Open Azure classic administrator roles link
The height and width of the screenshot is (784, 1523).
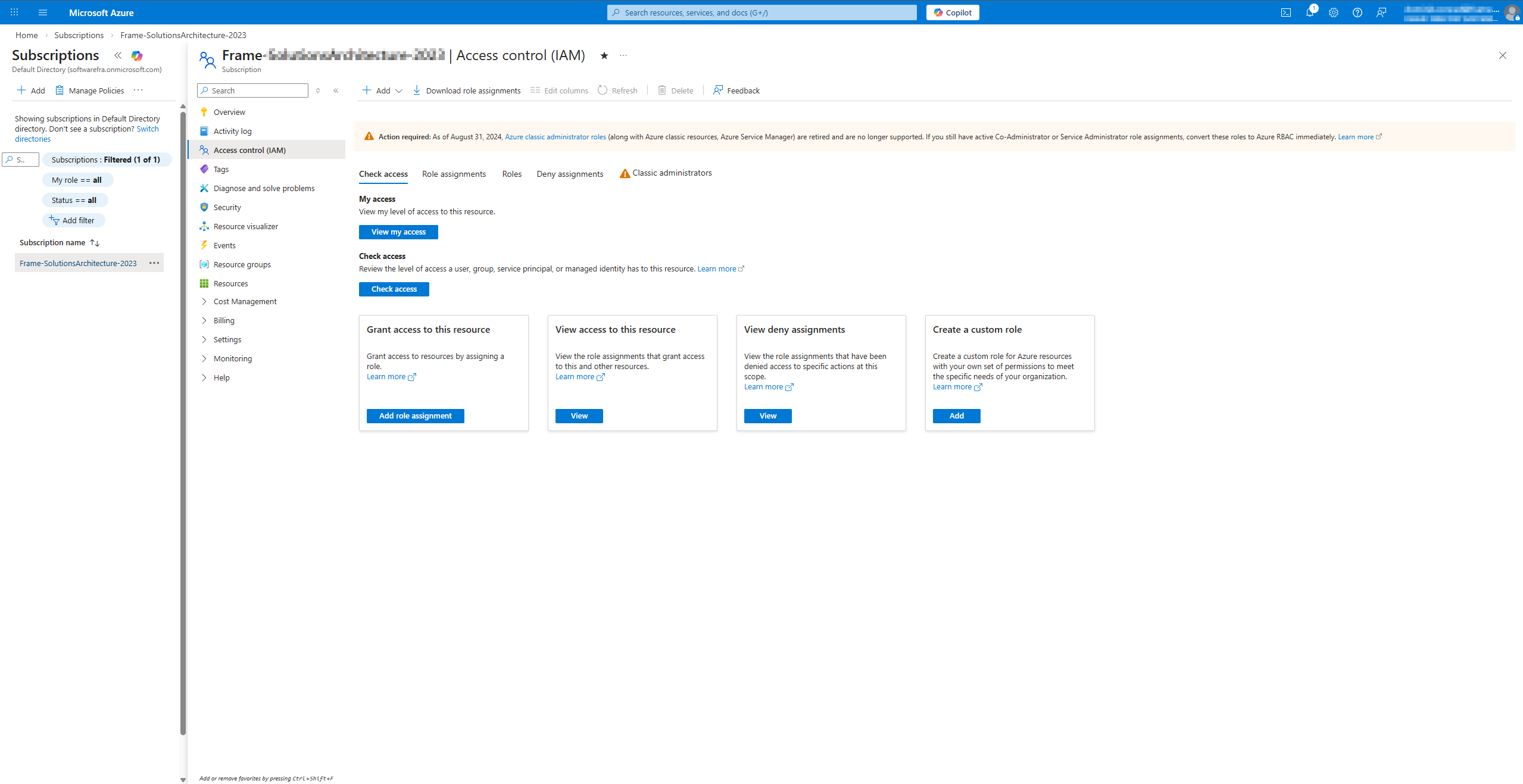[x=555, y=137]
